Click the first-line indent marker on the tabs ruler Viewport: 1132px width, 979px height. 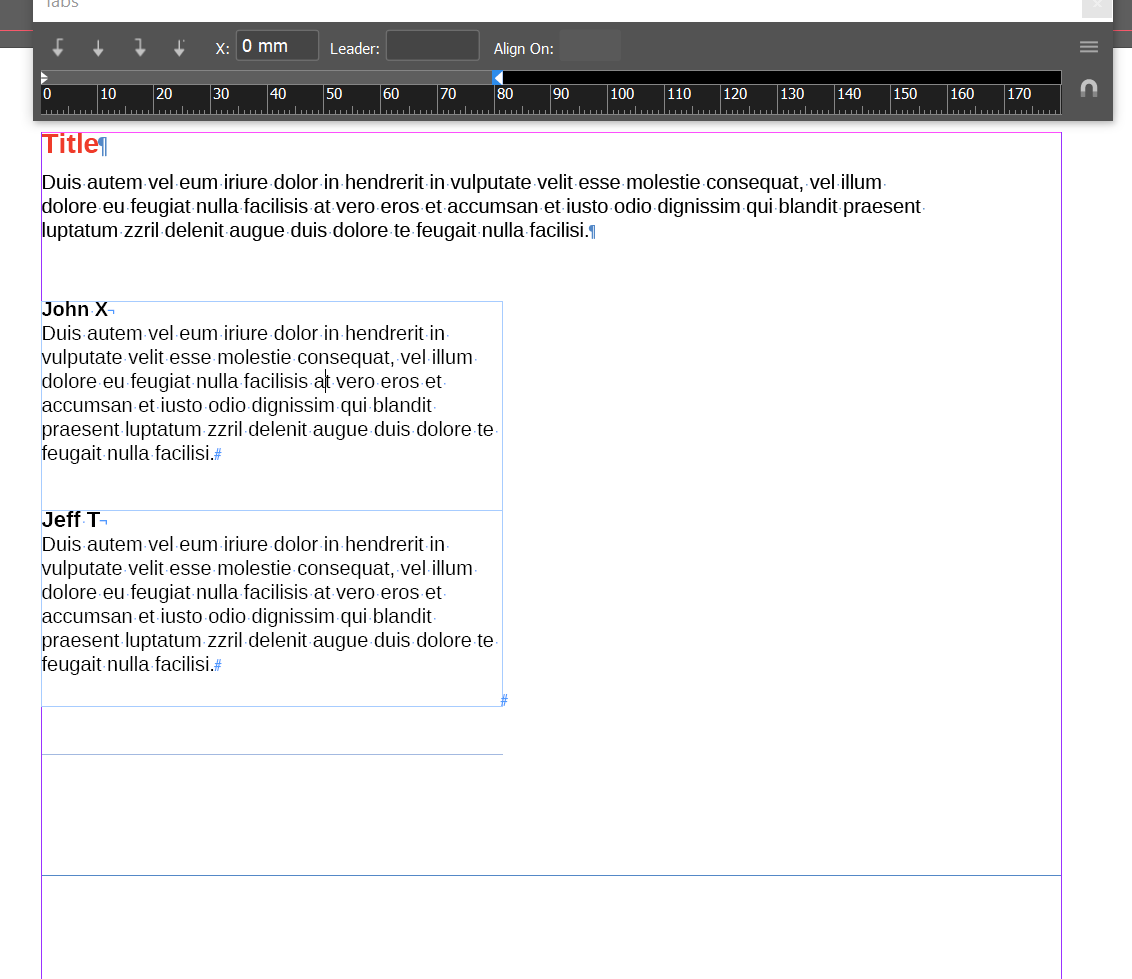point(43,75)
